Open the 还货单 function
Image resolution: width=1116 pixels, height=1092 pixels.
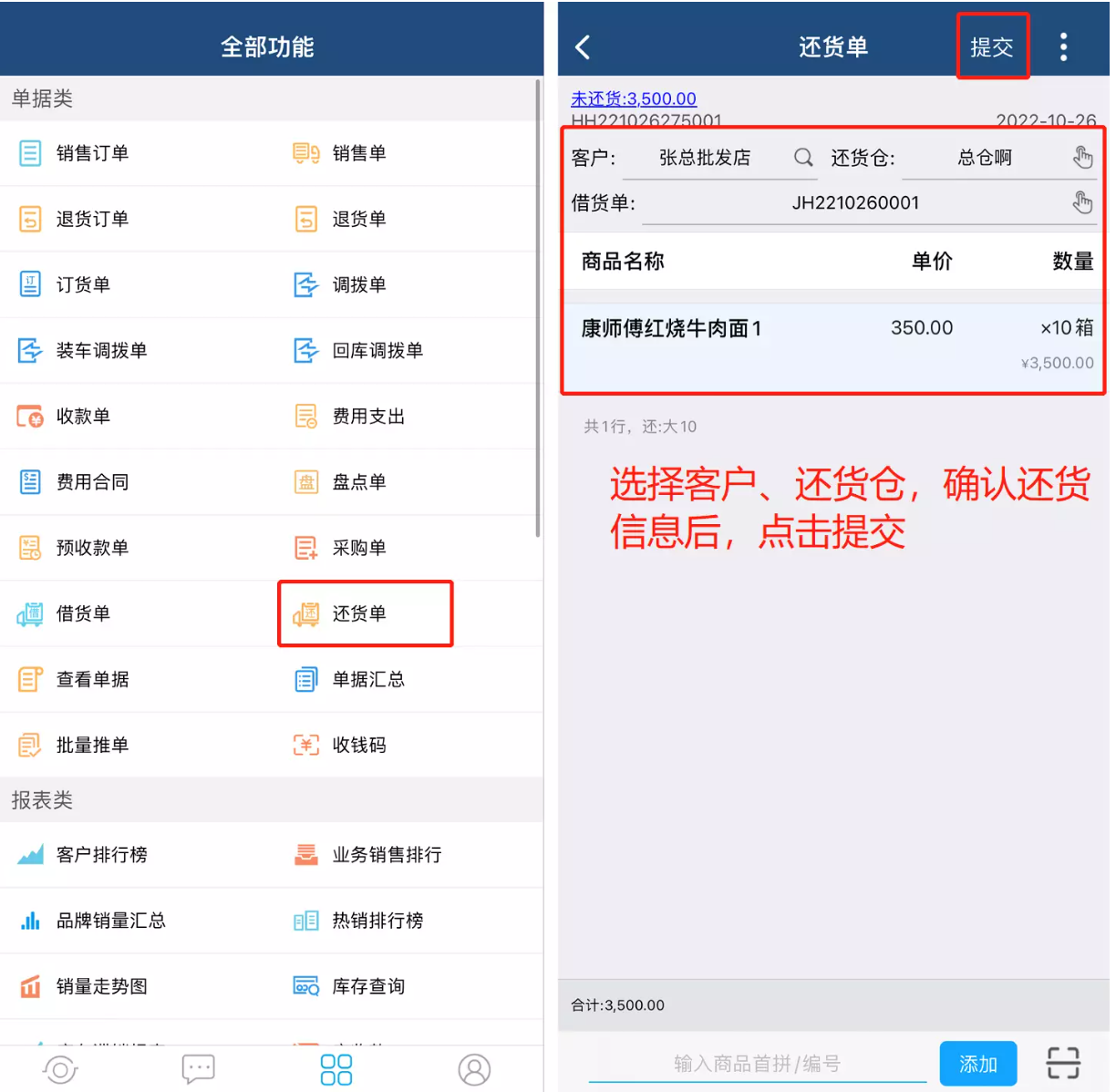[365, 613]
